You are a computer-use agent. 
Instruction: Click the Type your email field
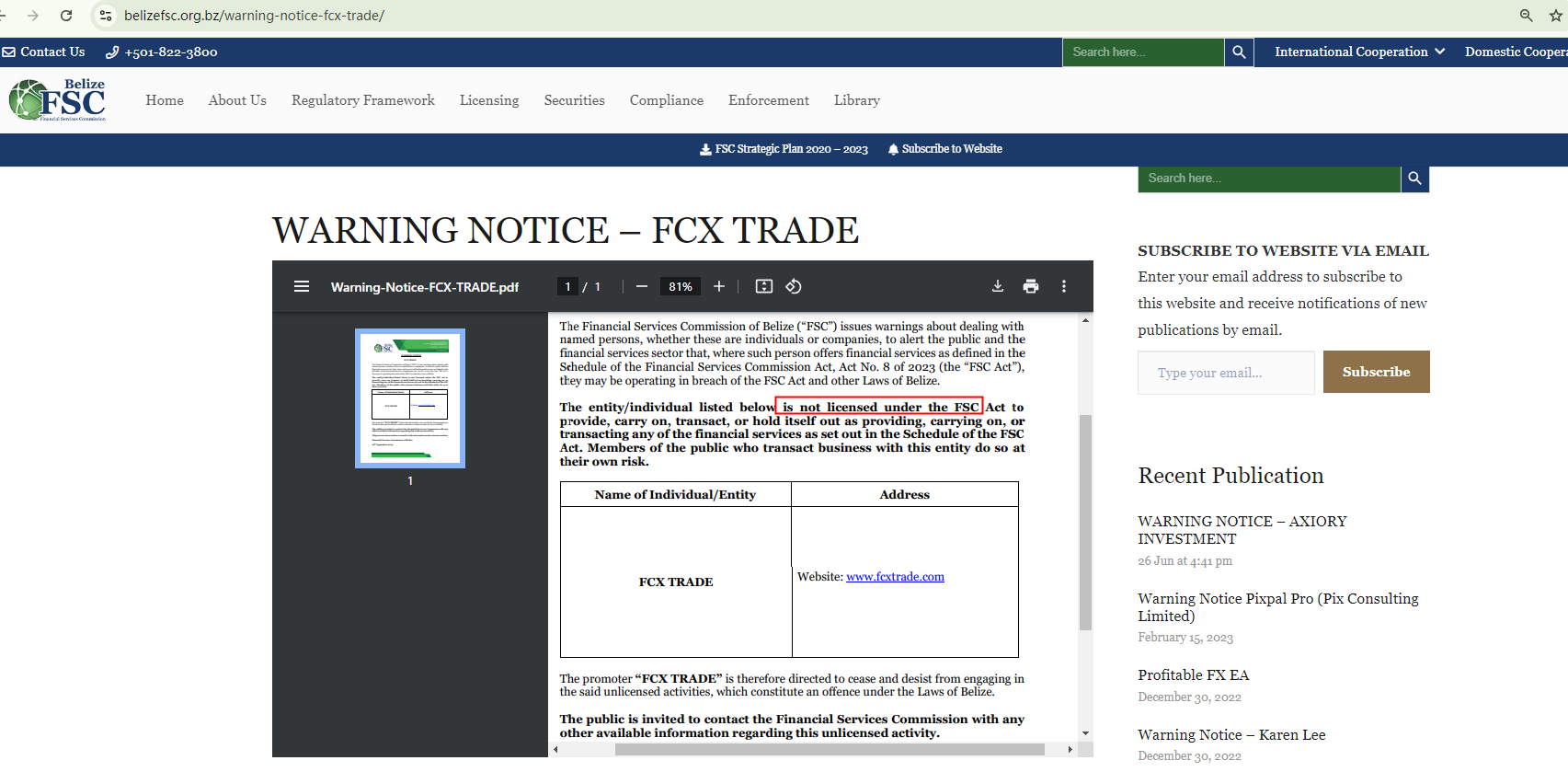[1226, 373]
